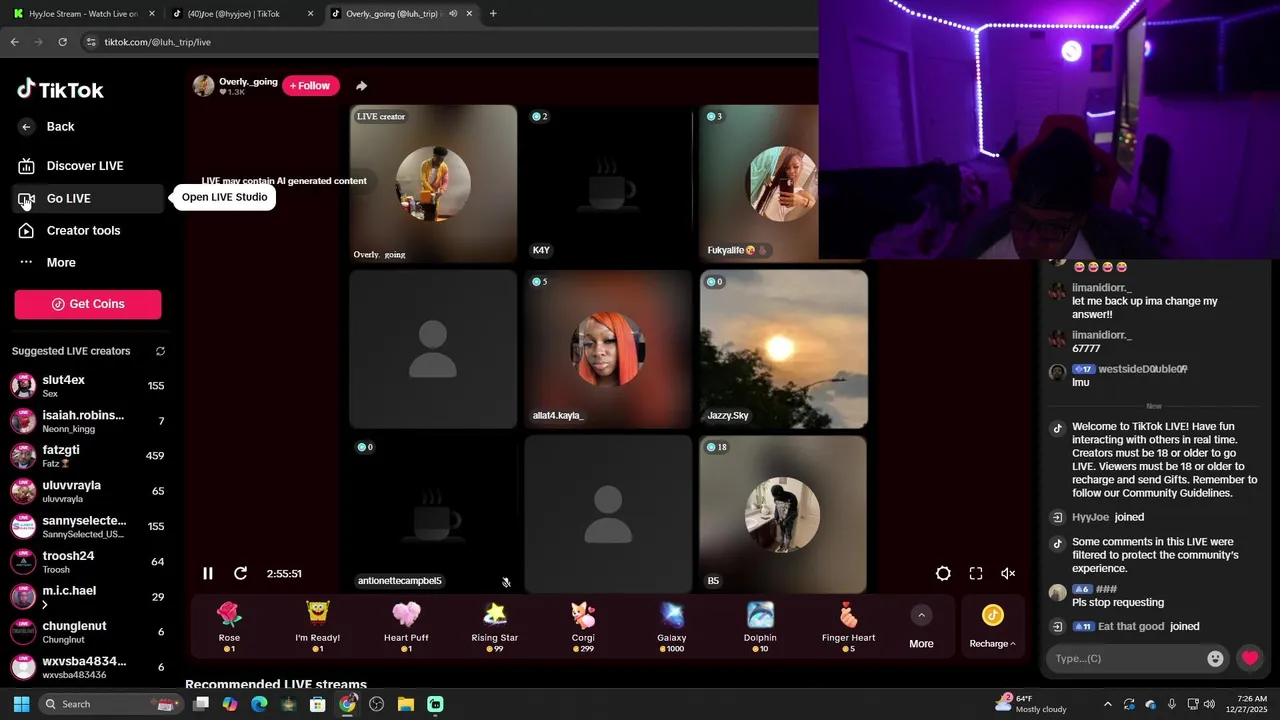Follow Overly._going with the Follow button
Screen dimensions: 1280x720
[x=310, y=86]
